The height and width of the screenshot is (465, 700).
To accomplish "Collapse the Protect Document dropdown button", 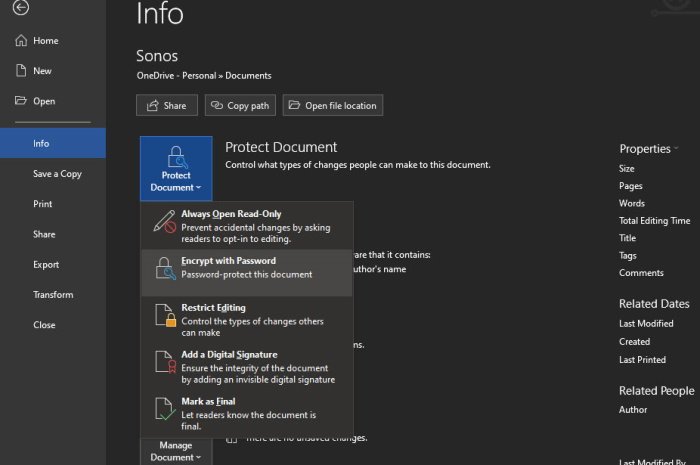I will tap(176, 169).
